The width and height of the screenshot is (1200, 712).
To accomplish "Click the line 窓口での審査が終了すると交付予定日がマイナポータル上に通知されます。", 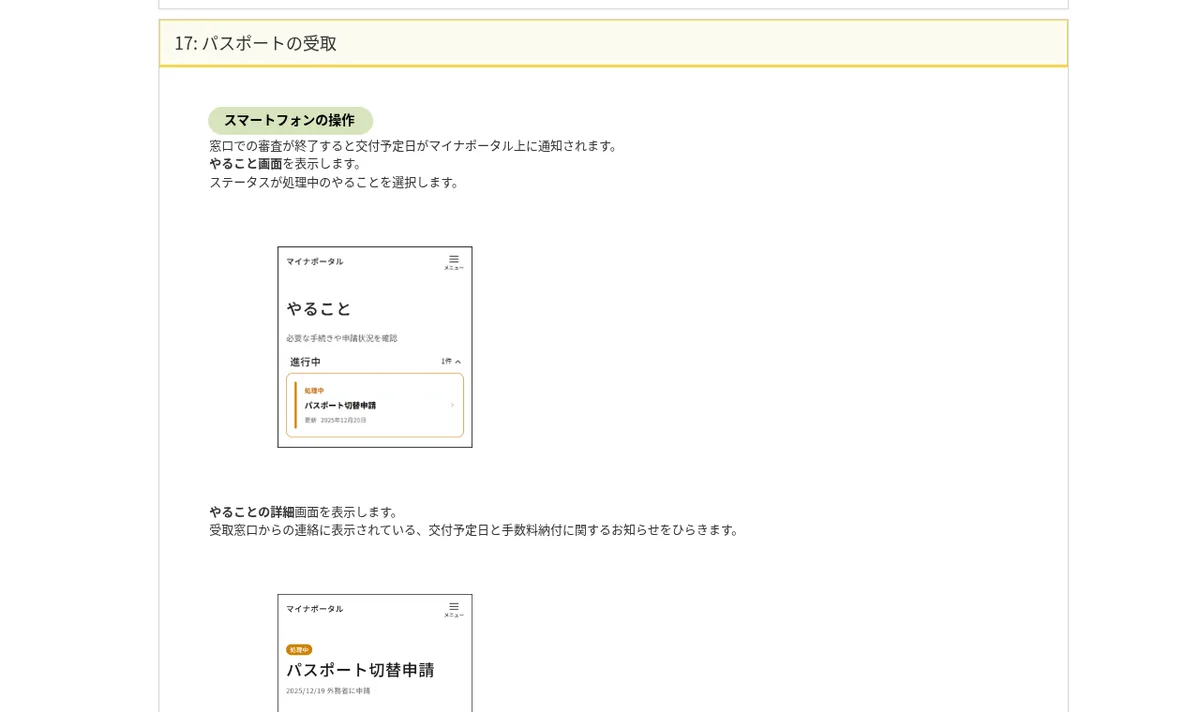I will (415, 146).
